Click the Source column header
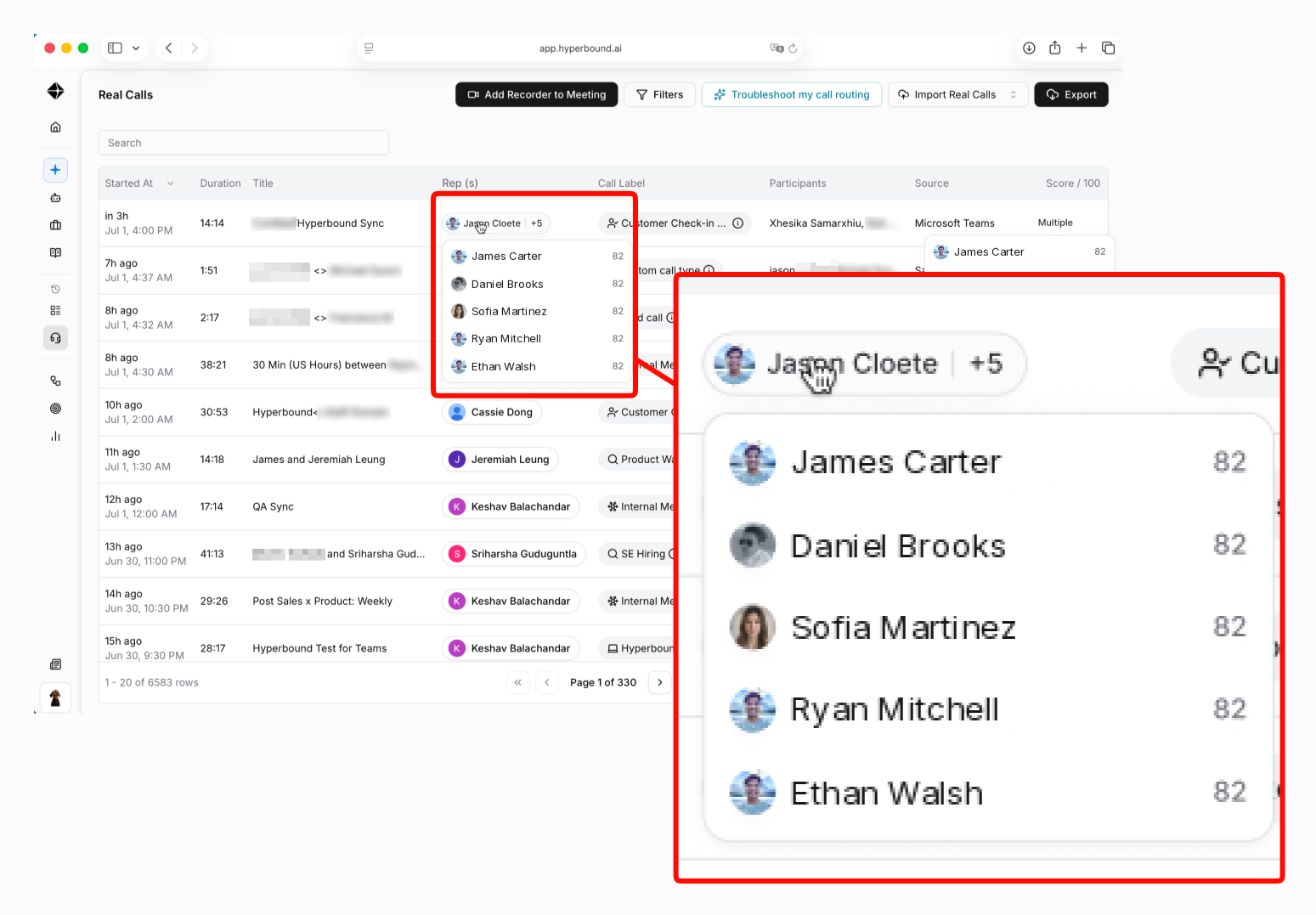1316x915 pixels. click(x=931, y=184)
